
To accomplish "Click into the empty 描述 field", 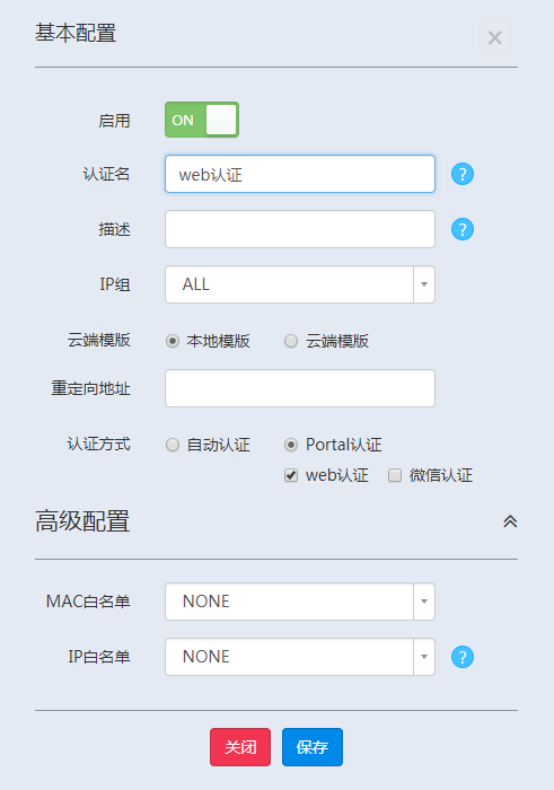I will [x=300, y=229].
